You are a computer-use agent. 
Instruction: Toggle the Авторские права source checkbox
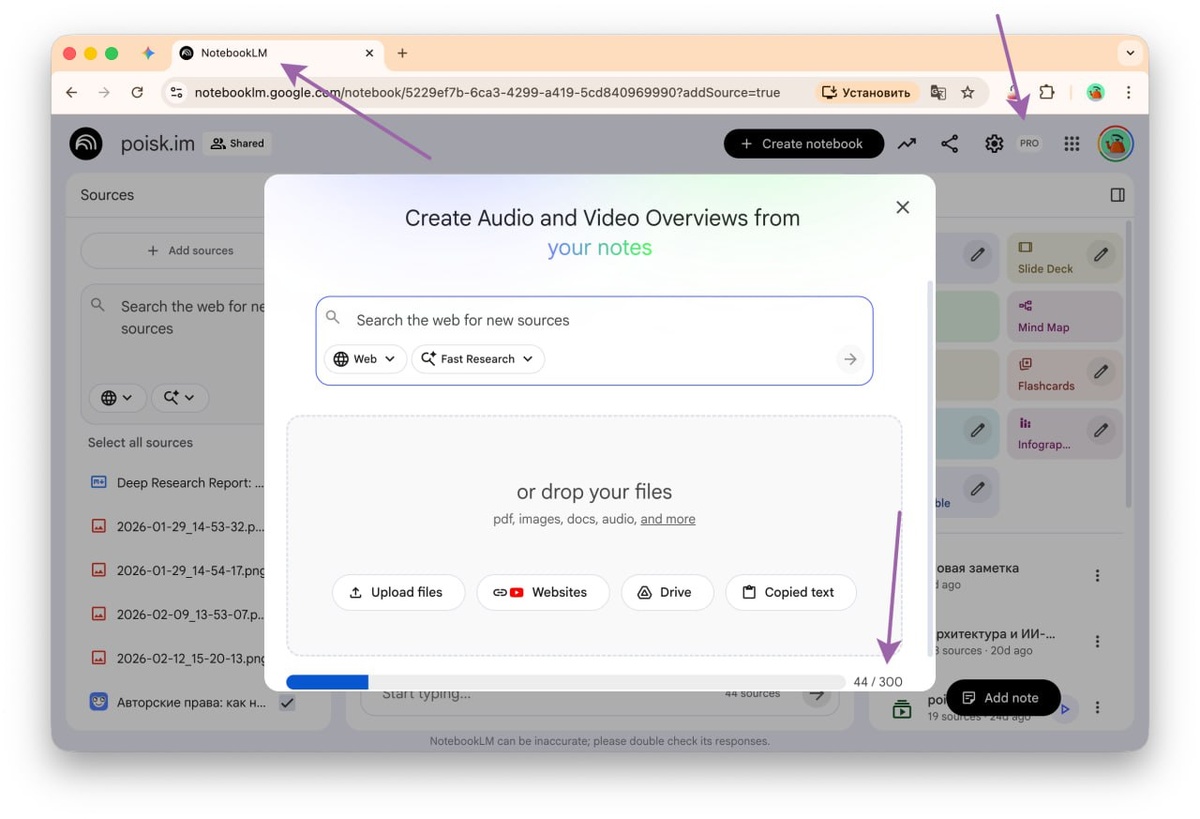point(287,703)
